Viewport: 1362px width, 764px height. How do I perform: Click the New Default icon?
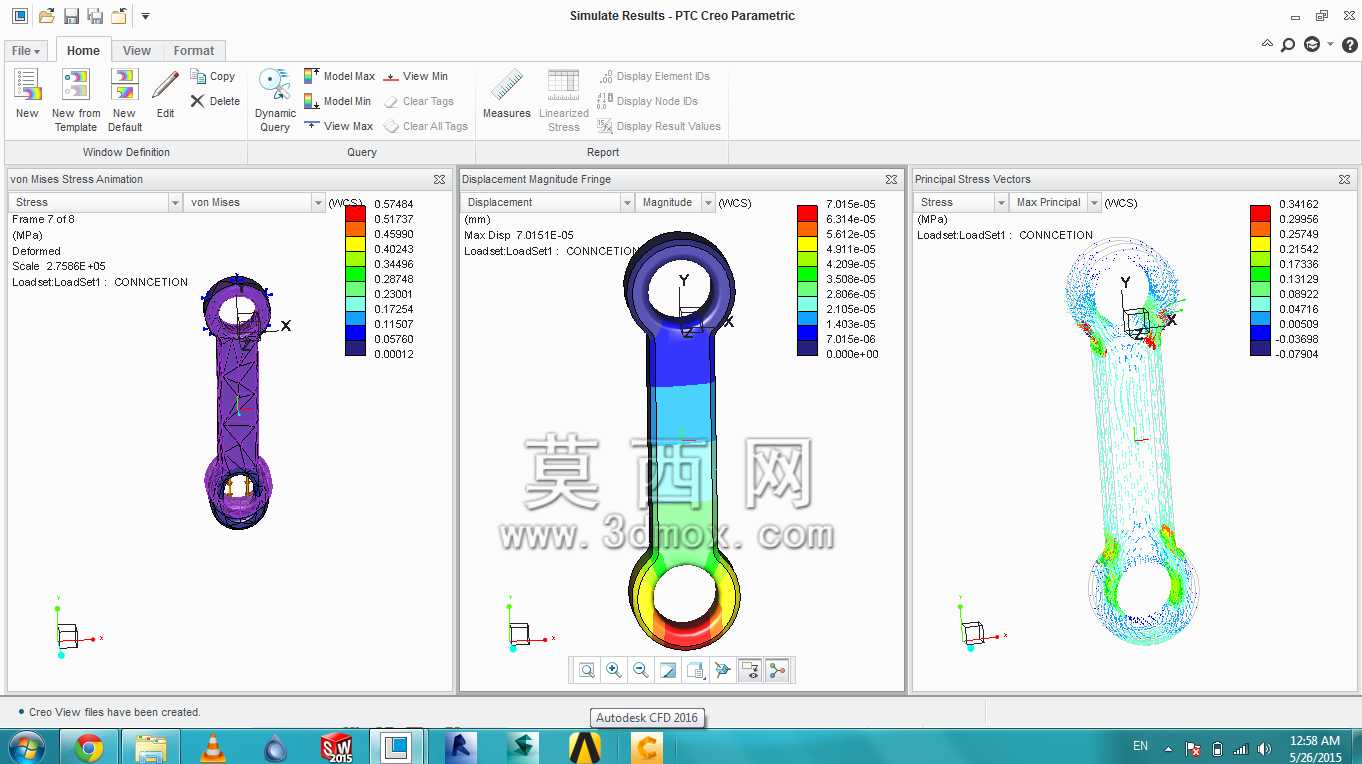click(125, 85)
